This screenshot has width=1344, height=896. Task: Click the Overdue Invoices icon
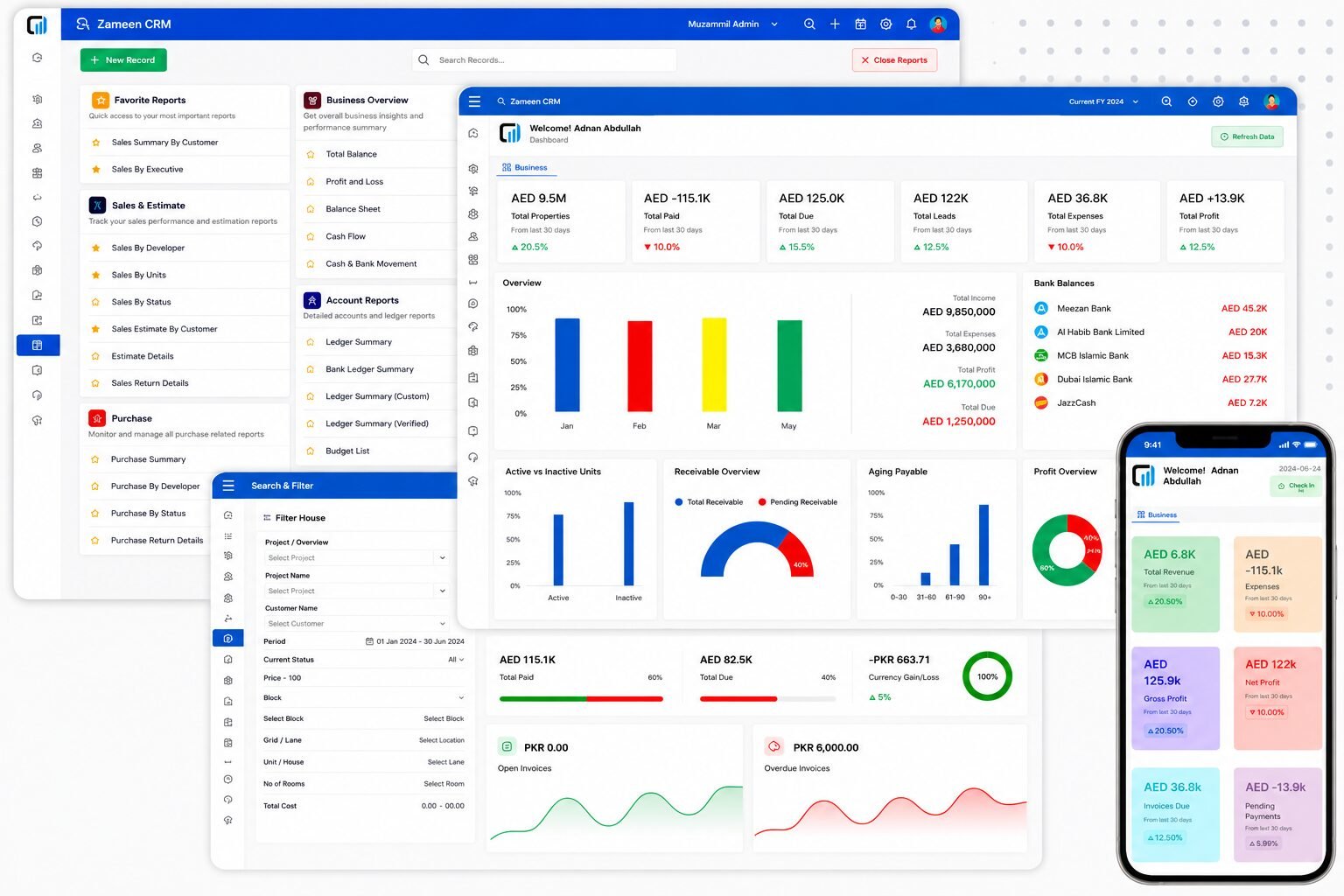773,746
